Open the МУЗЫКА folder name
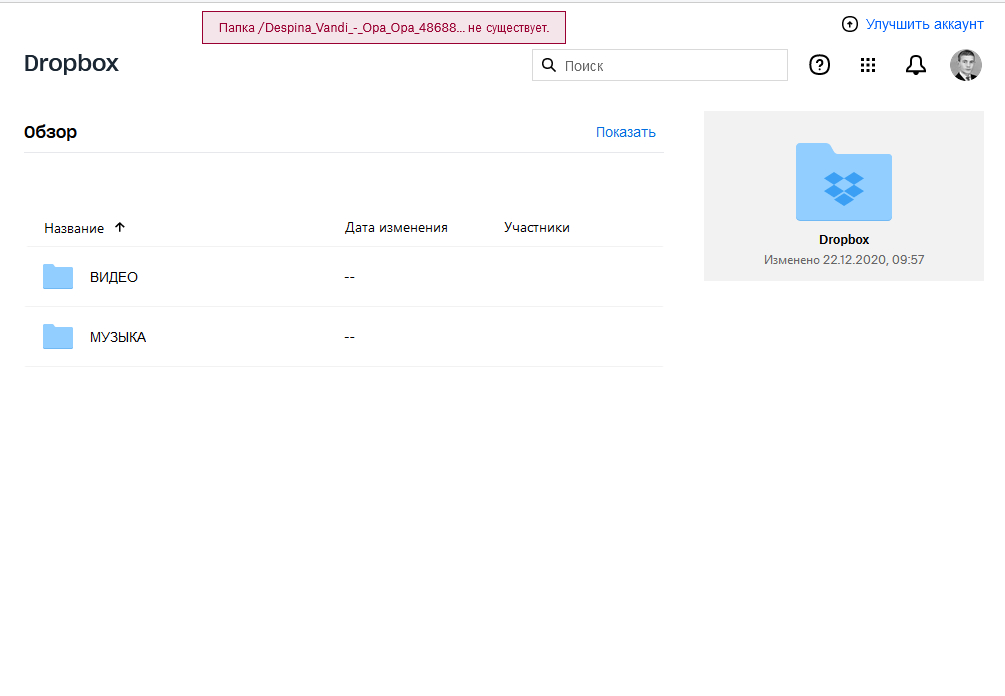 (118, 337)
